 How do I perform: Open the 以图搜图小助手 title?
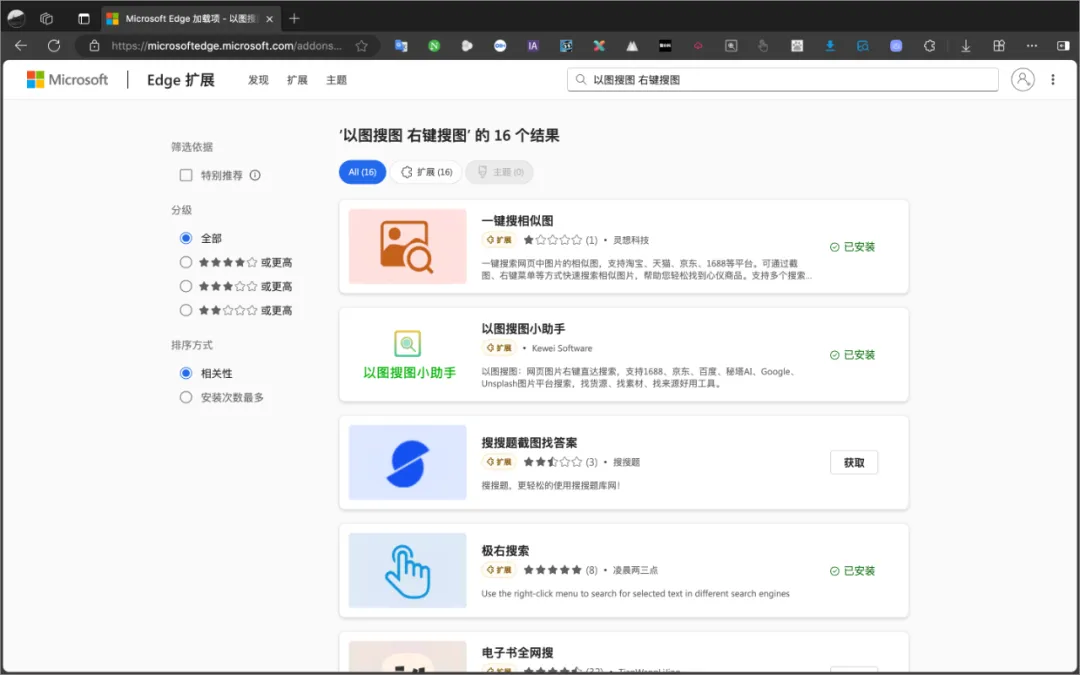tap(523, 329)
